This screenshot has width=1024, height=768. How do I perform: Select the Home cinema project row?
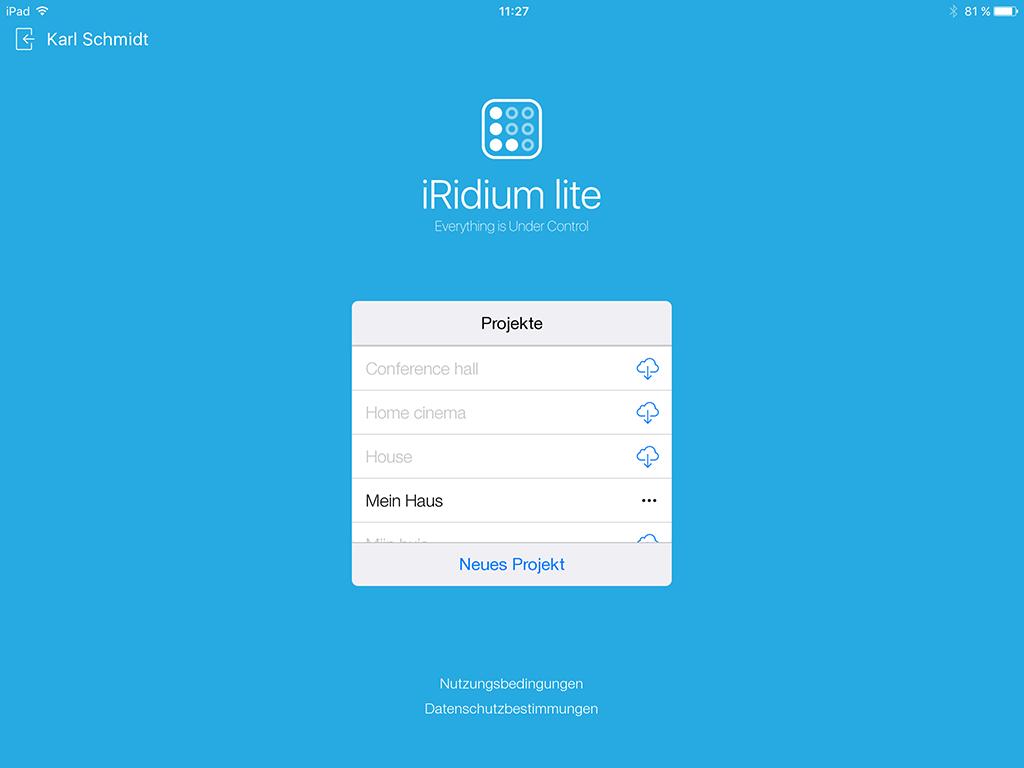pyautogui.click(x=511, y=413)
